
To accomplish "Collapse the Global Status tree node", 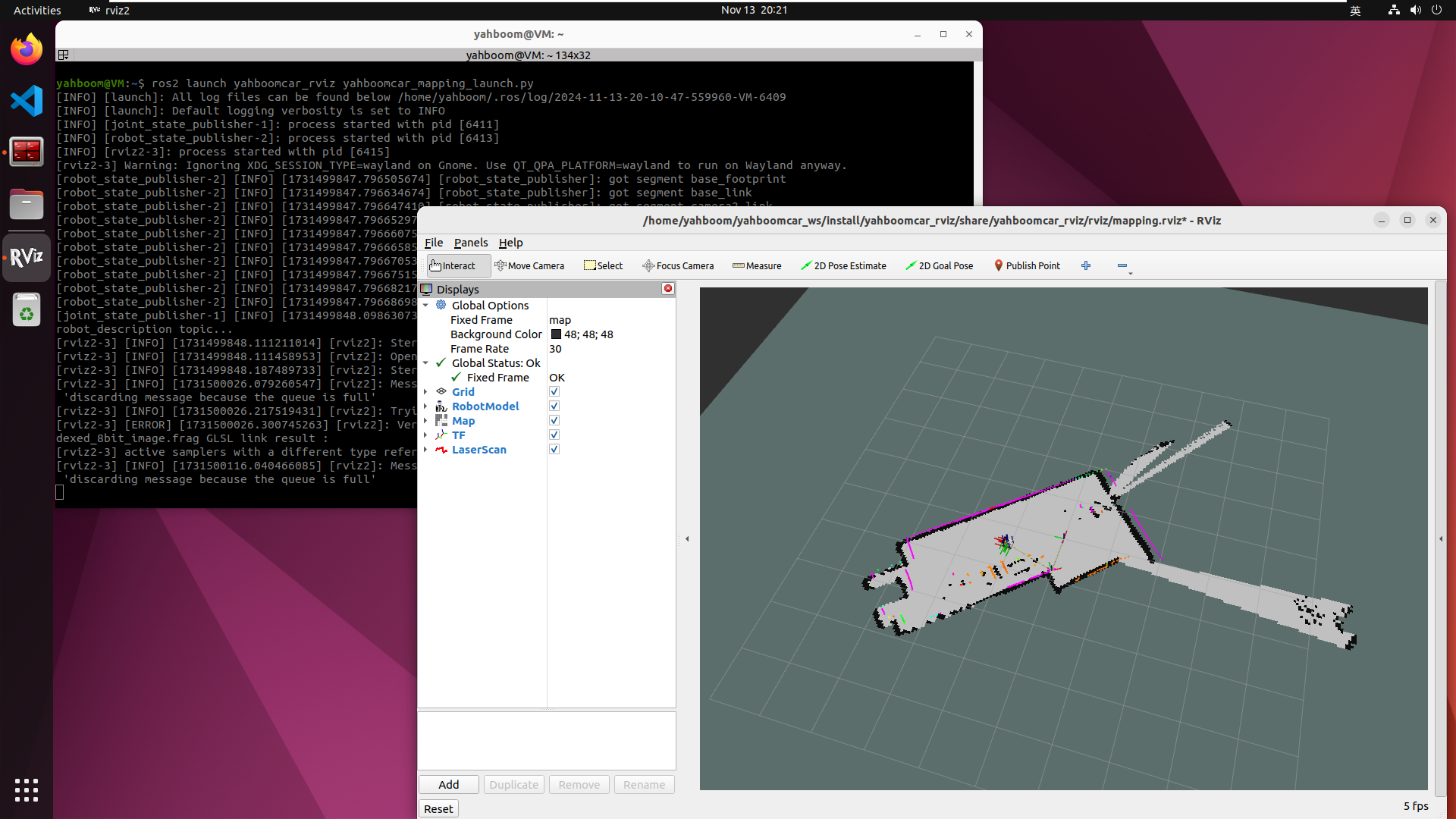I will 425,362.
